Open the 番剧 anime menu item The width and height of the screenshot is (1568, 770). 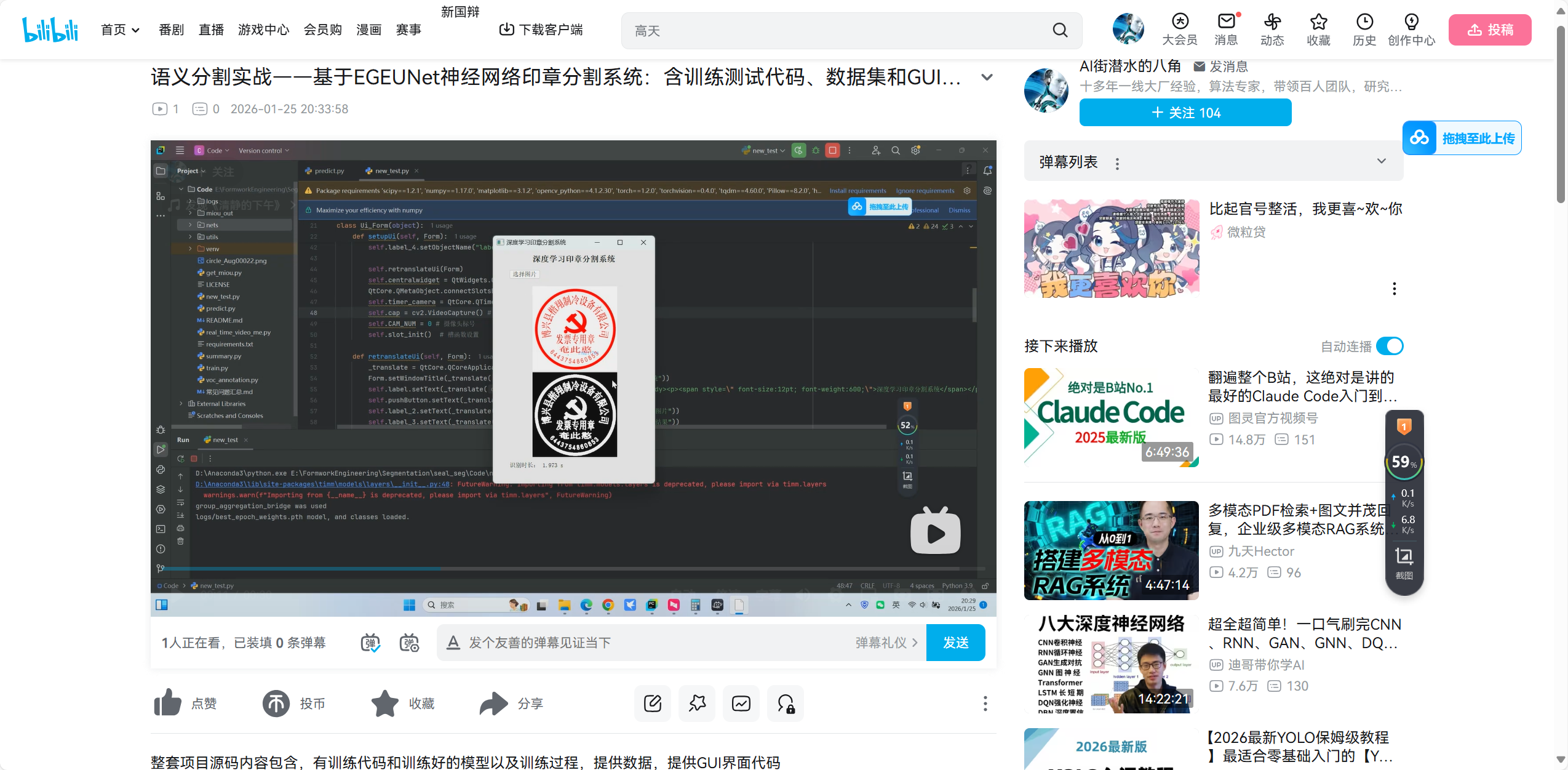171,30
